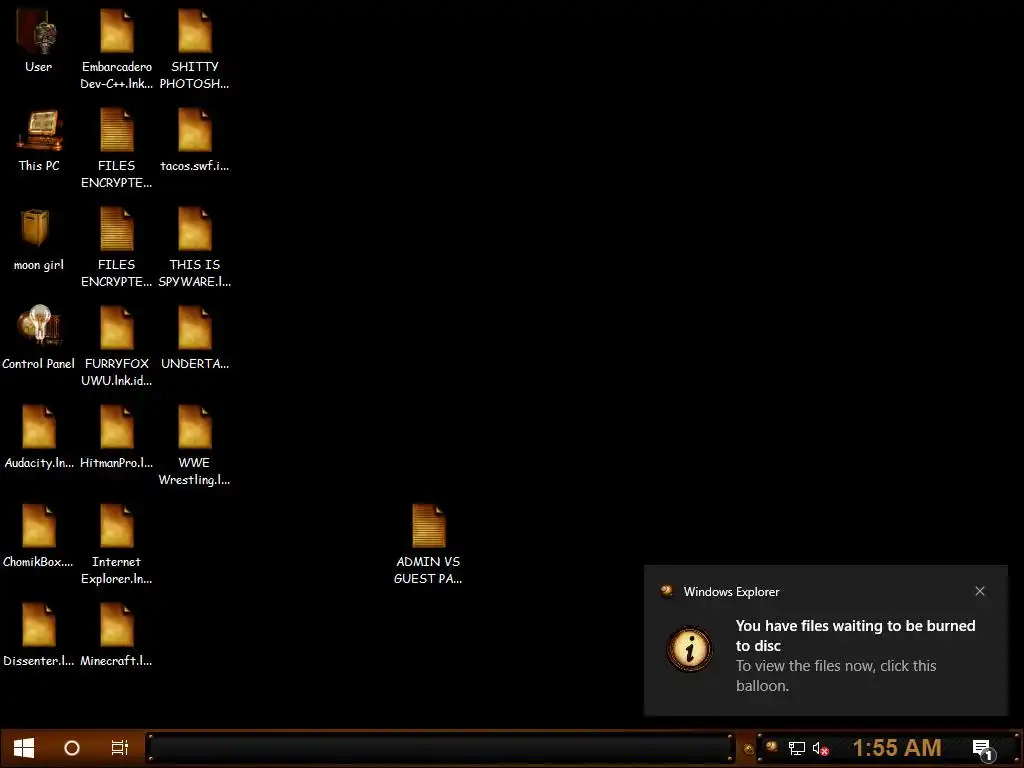
Task: Click the muted volume tray icon
Action: coord(820,748)
